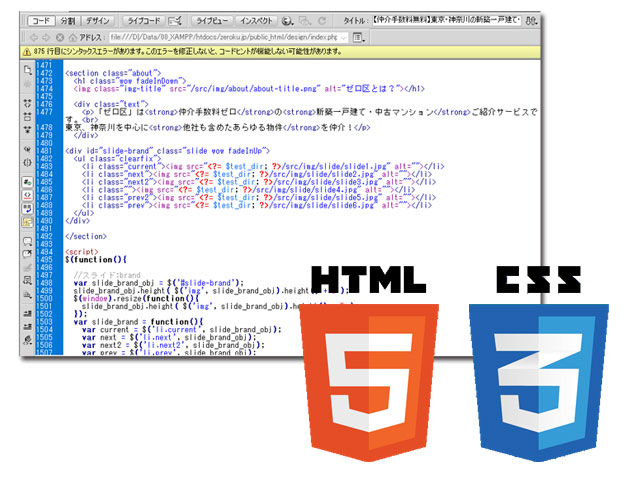The image size is (640, 480).
Task: Click line number 1500
Action: (44, 298)
